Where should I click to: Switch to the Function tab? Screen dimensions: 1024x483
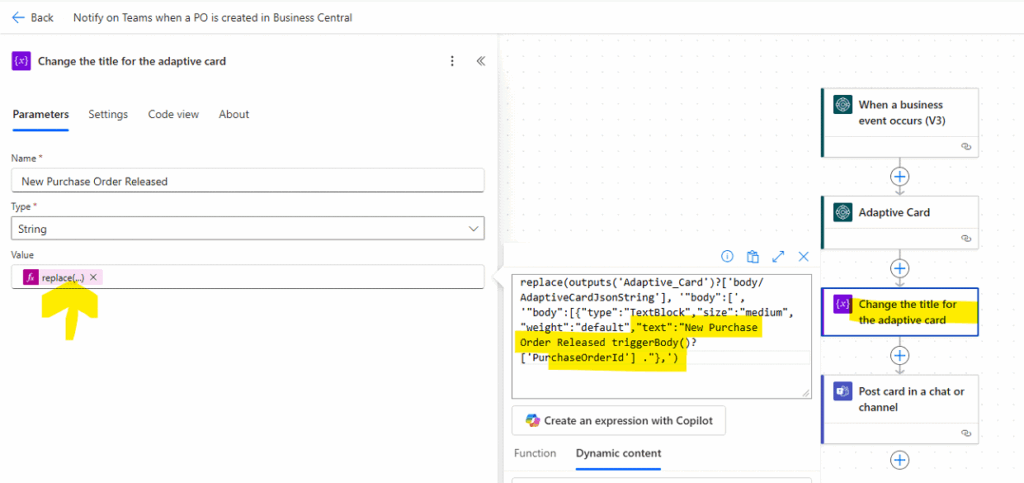[535, 453]
